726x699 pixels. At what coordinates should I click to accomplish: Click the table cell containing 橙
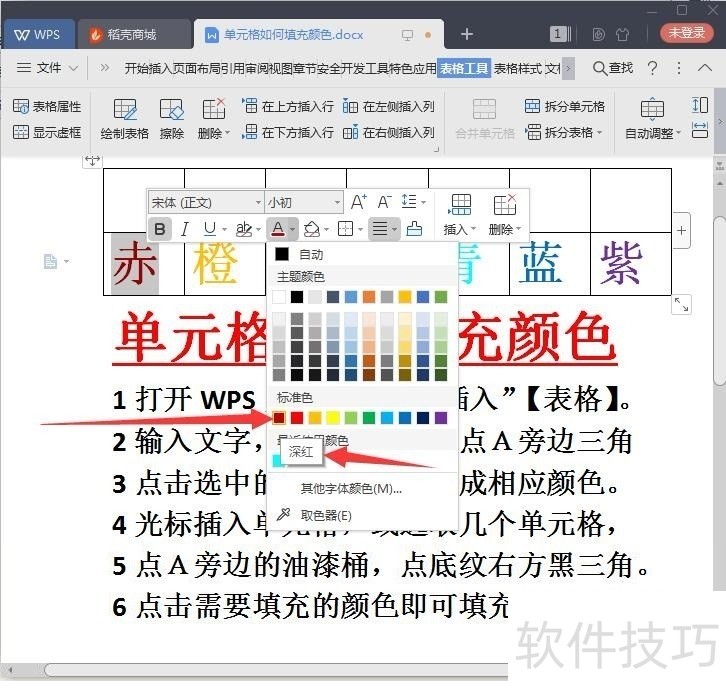225,263
